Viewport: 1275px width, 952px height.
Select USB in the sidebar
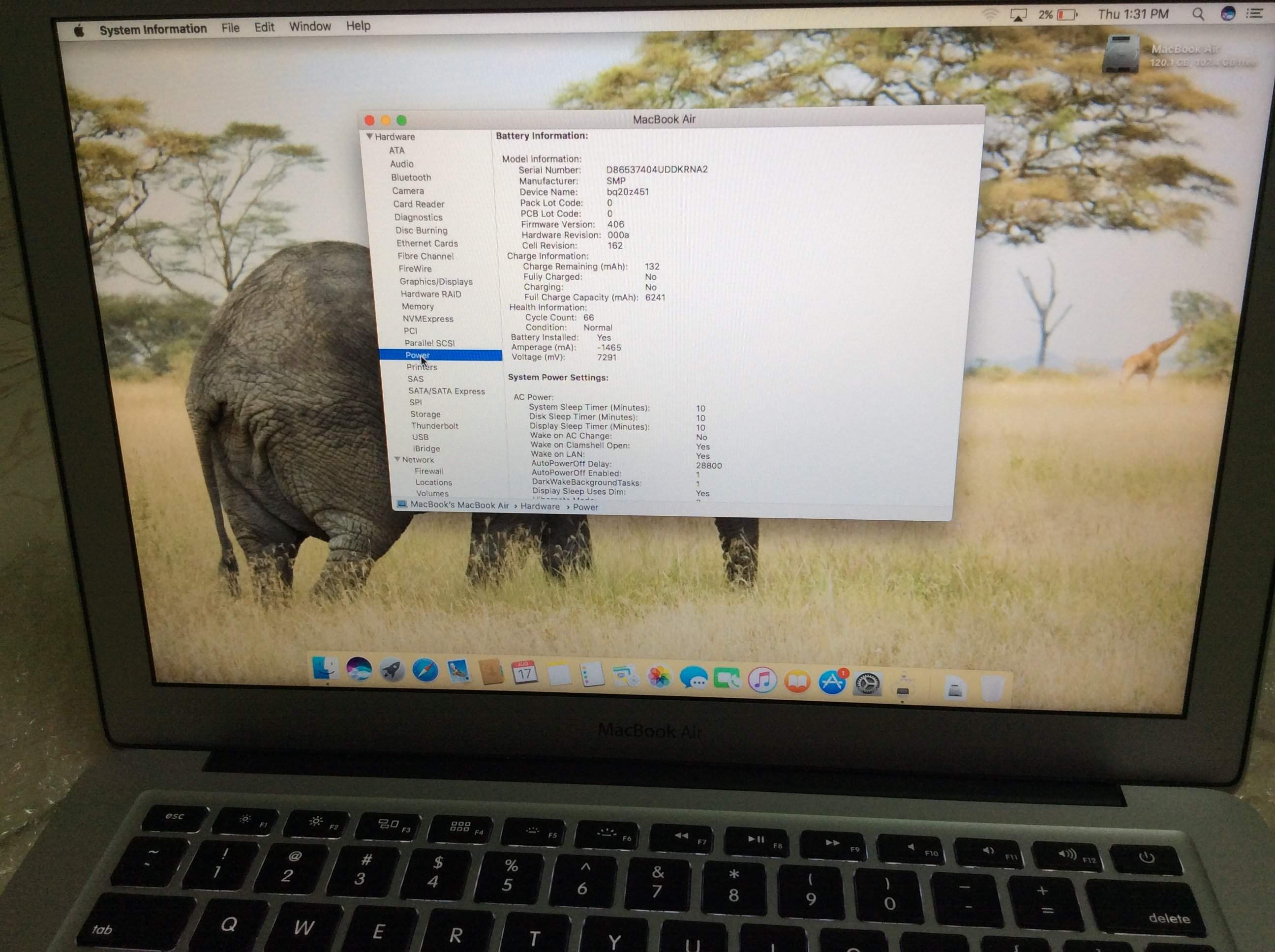coord(420,437)
